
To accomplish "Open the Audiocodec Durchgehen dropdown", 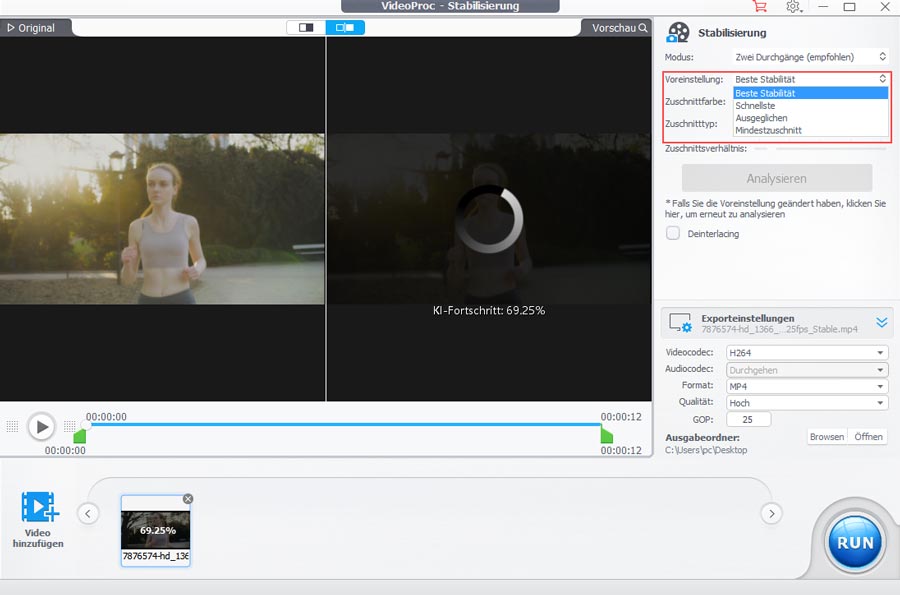I will click(x=806, y=370).
